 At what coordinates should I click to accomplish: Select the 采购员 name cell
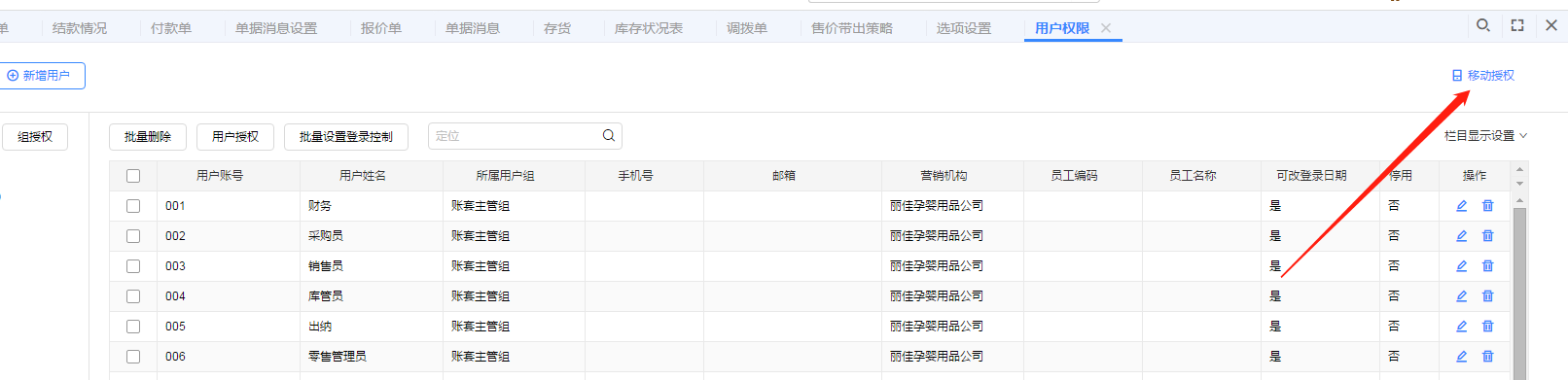tap(372, 236)
